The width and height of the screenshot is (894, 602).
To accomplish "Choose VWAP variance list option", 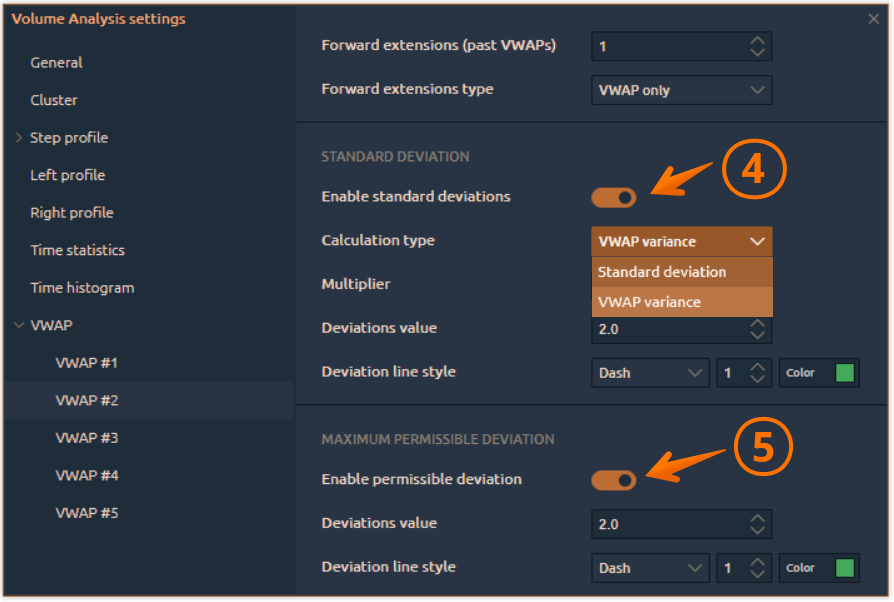I will pyautogui.click(x=681, y=302).
